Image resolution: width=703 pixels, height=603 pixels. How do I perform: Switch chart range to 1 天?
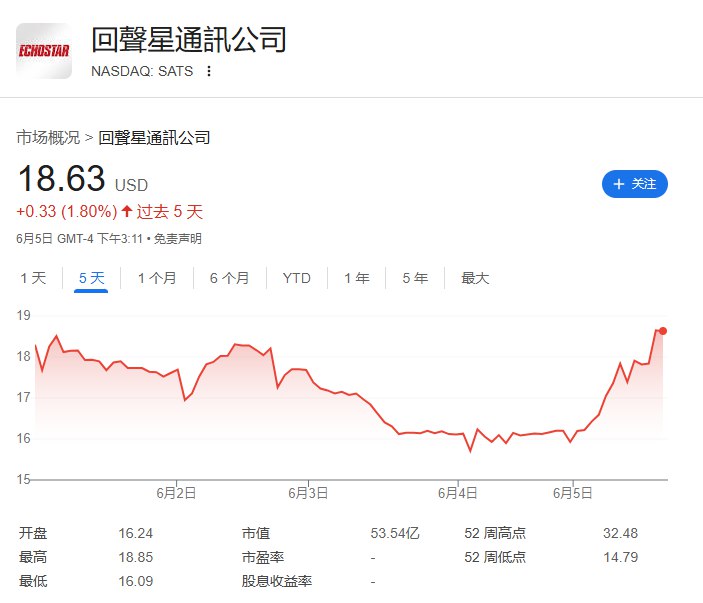tap(33, 278)
